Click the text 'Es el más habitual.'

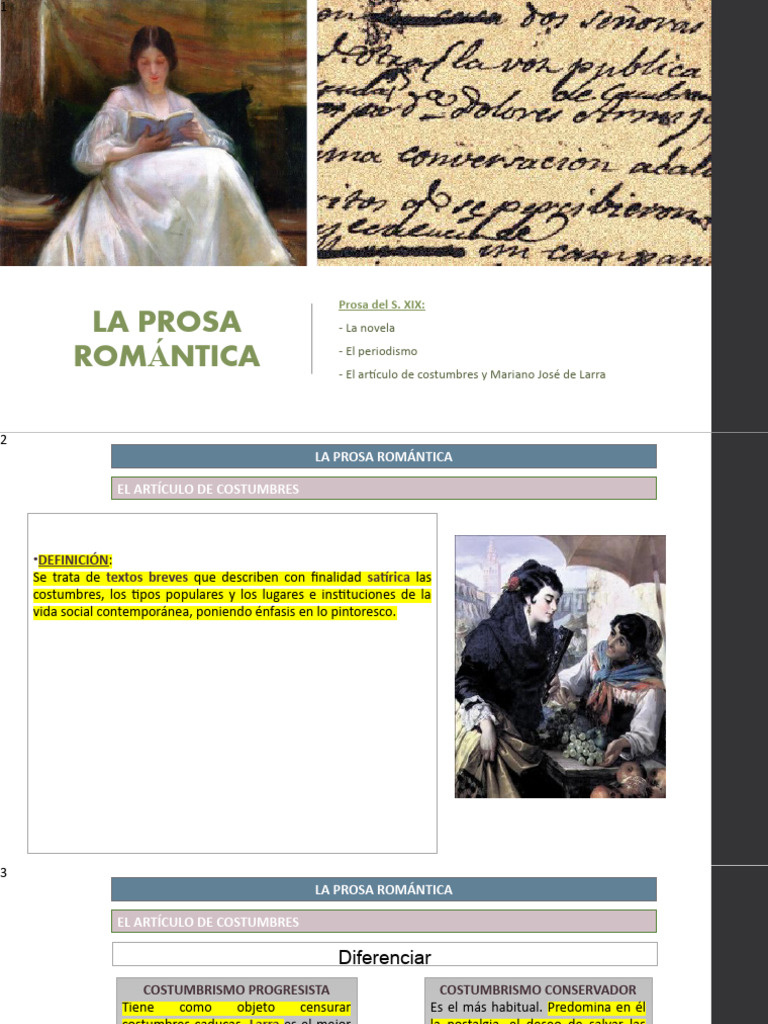(487, 1008)
